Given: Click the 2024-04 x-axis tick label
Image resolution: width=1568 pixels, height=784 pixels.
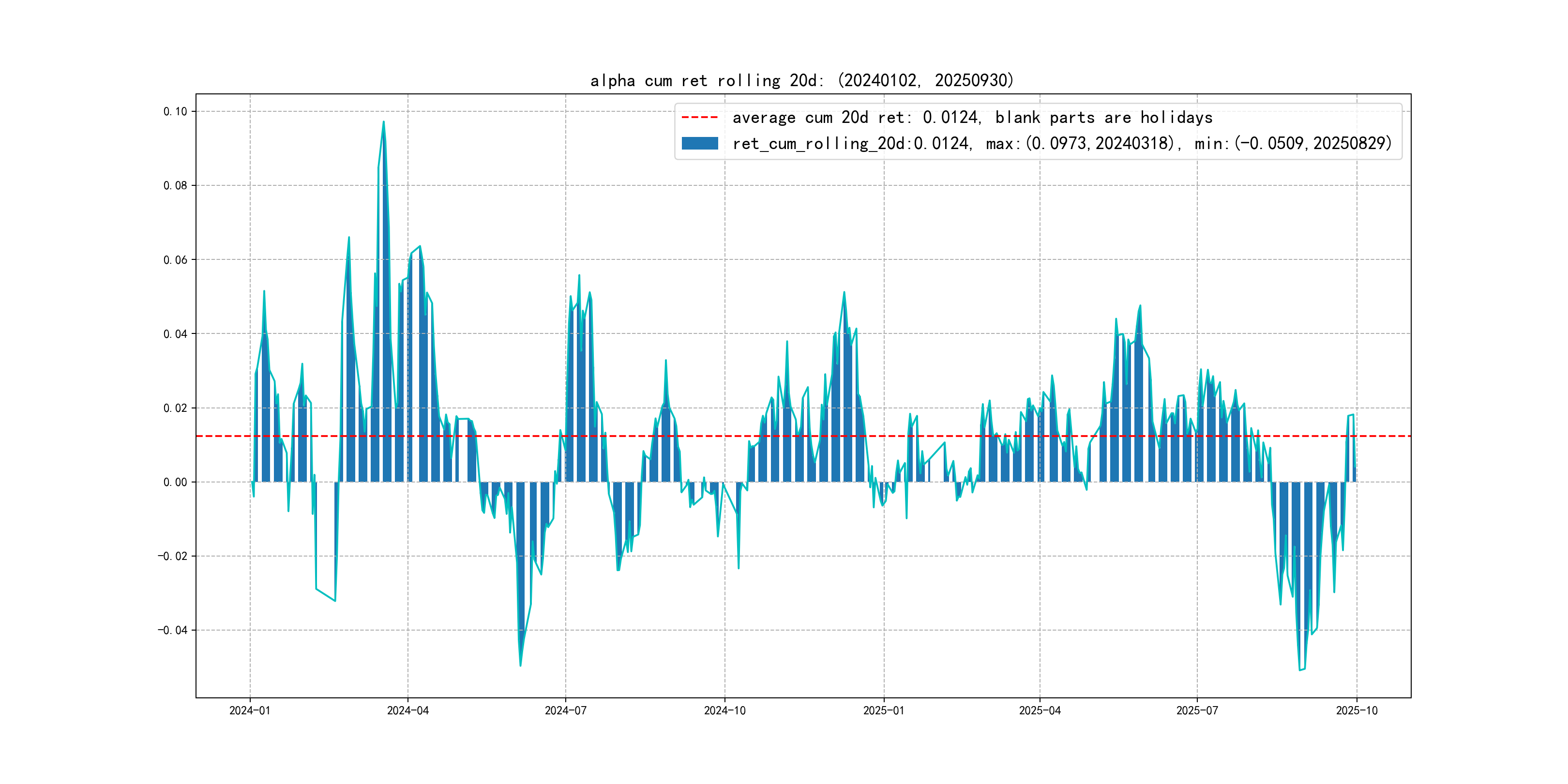Looking at the screenshot, I should point(408,710).
